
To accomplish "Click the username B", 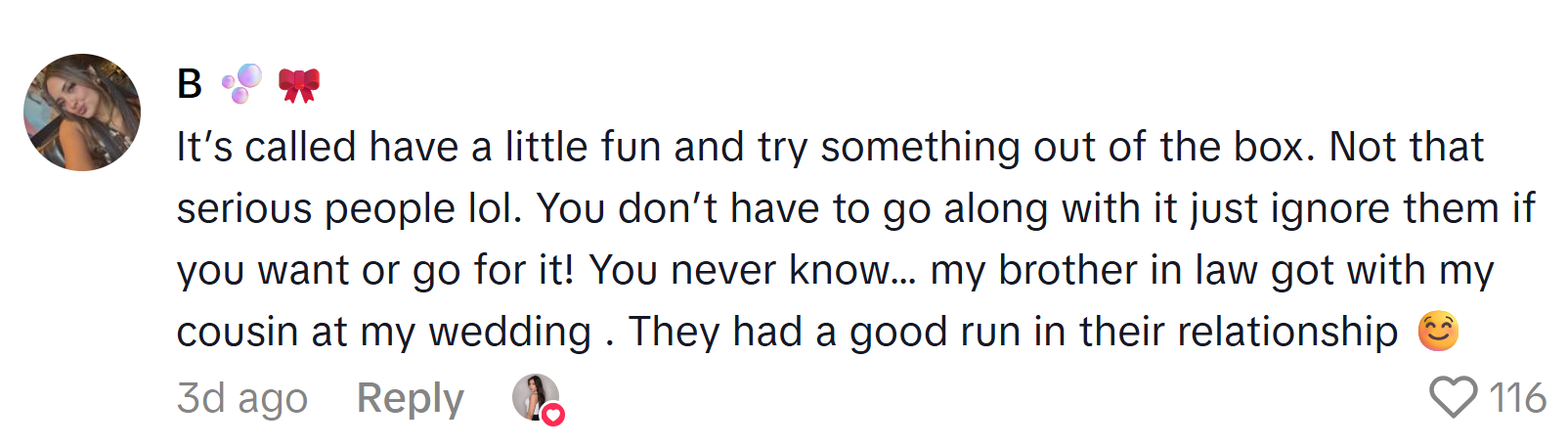I will (190, 84).
